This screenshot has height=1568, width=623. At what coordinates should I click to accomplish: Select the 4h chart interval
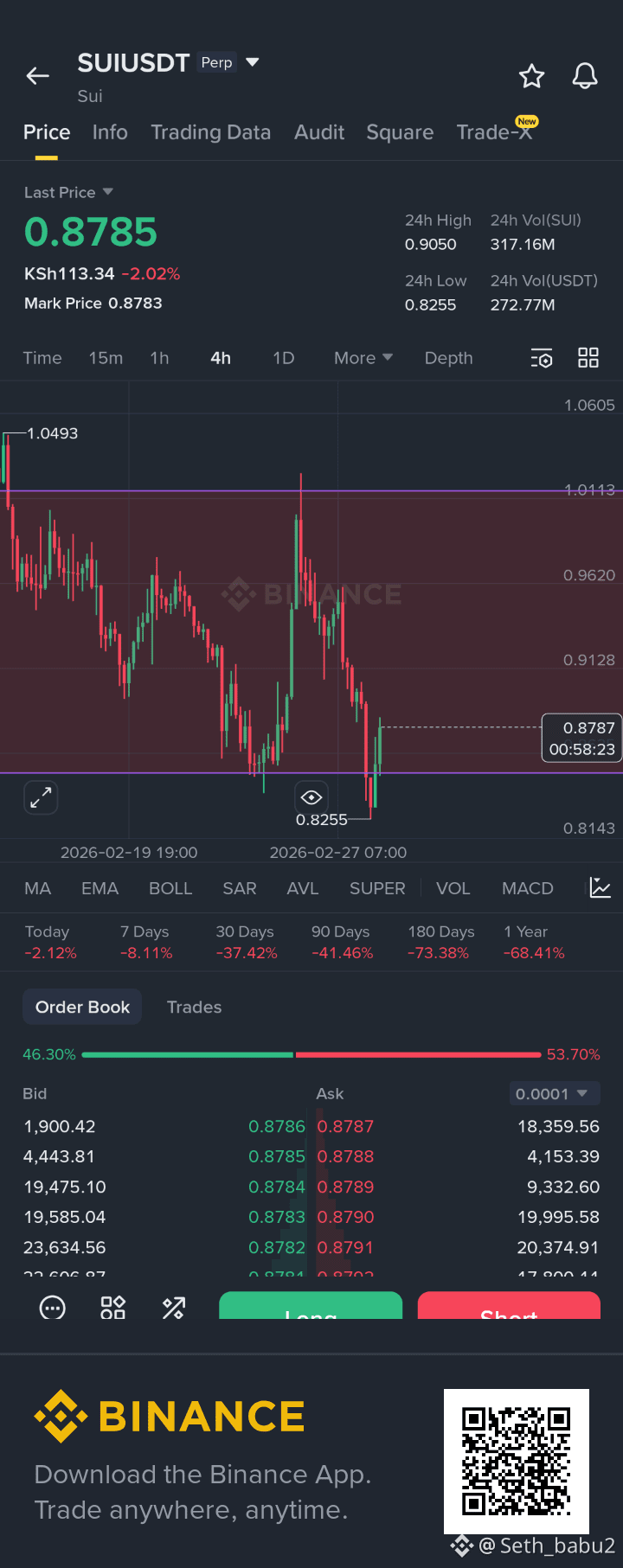tap(221, 358)
